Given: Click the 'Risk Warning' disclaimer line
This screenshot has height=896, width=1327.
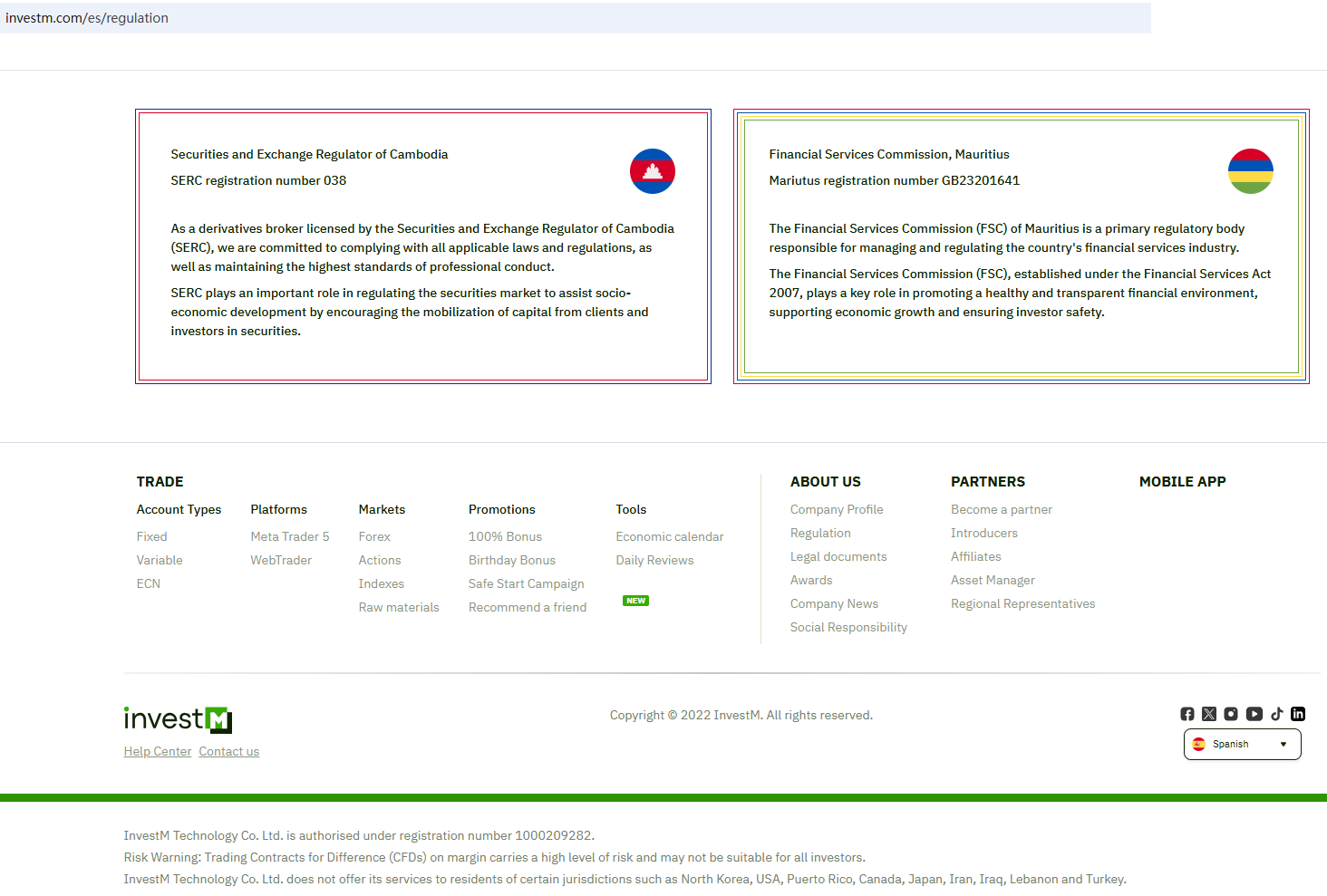Looking at the screenshot, I should coord(495,857).
